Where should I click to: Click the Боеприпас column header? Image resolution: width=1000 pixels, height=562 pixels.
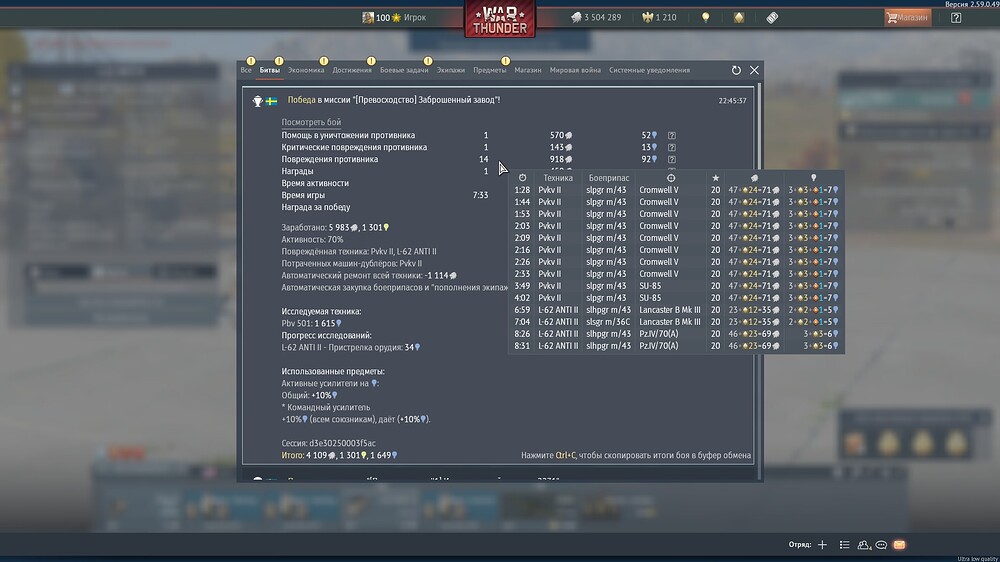[x=608, y=178]
